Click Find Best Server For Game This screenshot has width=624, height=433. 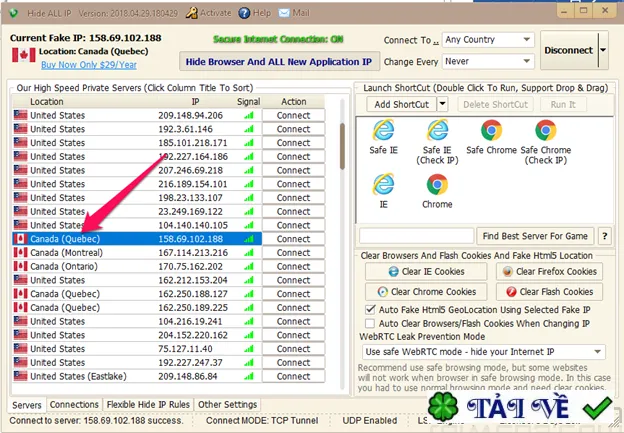click(535, 236)
